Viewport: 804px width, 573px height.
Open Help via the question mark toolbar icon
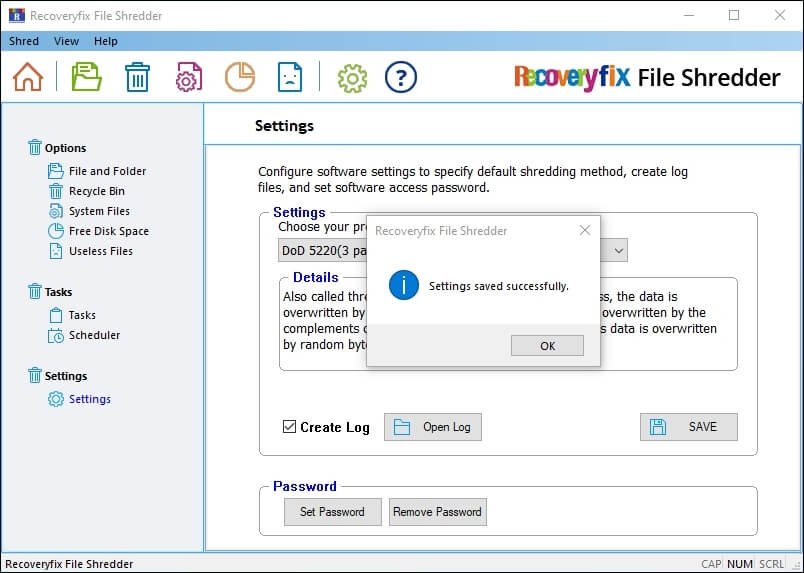tap(400, 77)
